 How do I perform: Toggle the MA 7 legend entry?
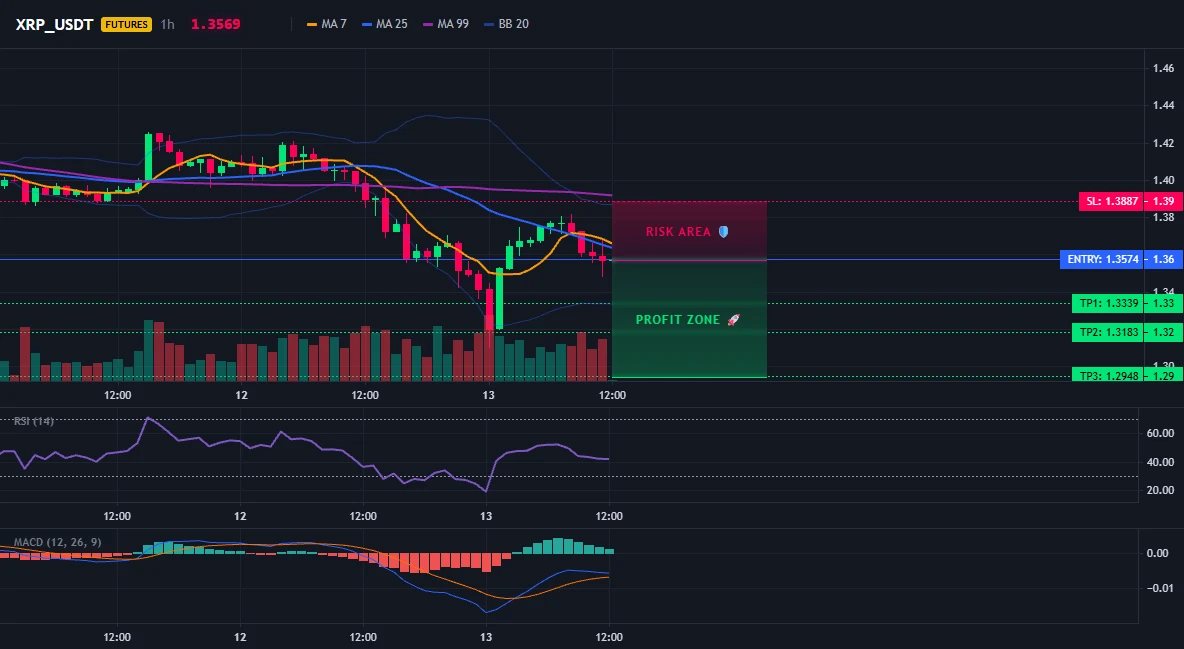click(x=327, y=24)
